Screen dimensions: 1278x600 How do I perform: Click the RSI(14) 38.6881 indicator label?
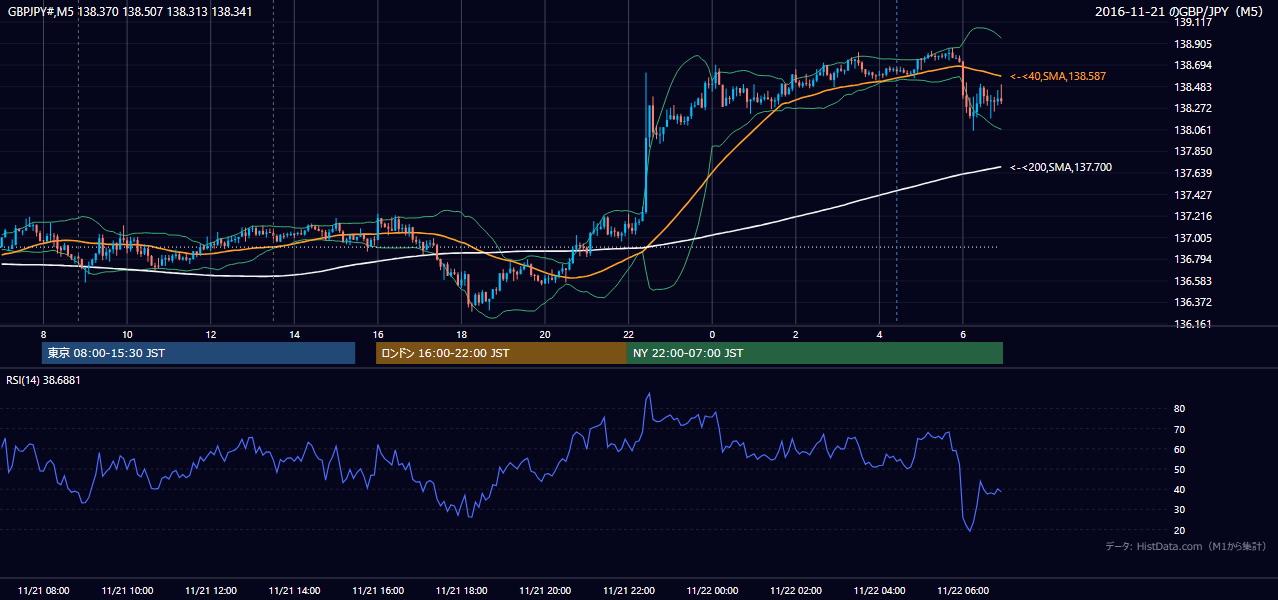43,380
